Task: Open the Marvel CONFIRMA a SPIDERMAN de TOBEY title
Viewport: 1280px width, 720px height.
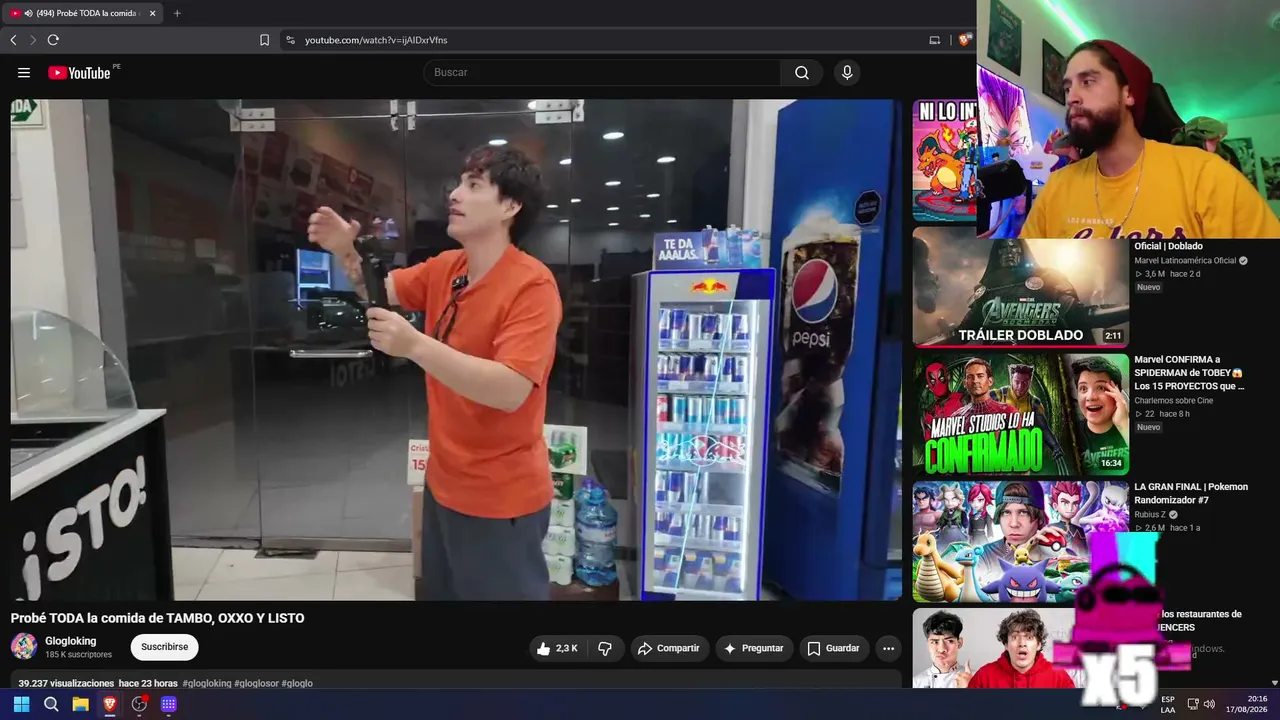Action: 1189,372
